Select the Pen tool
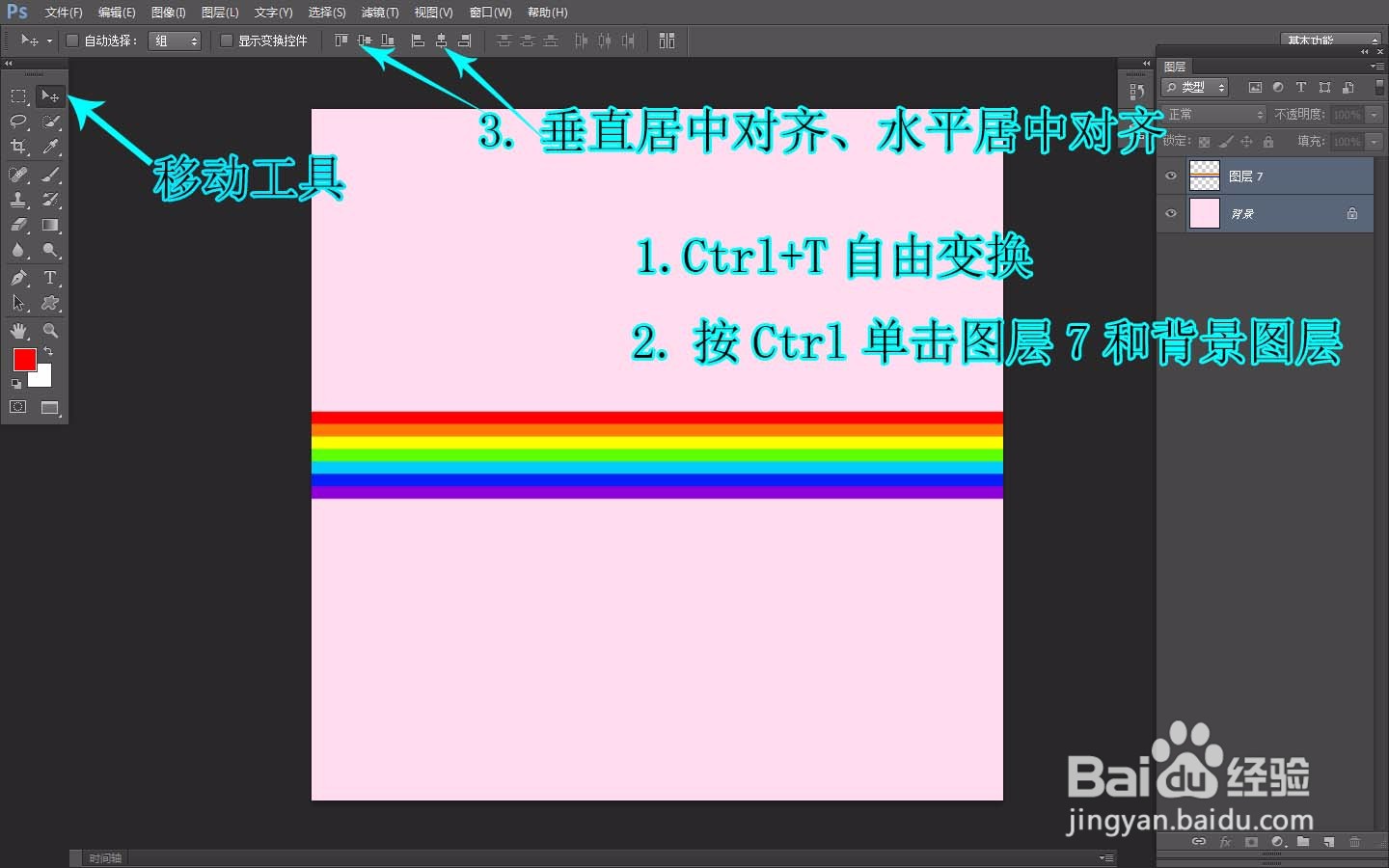The height and width of the screenshot is (868, 1389). pyautogui.click(x=17, y=279)
